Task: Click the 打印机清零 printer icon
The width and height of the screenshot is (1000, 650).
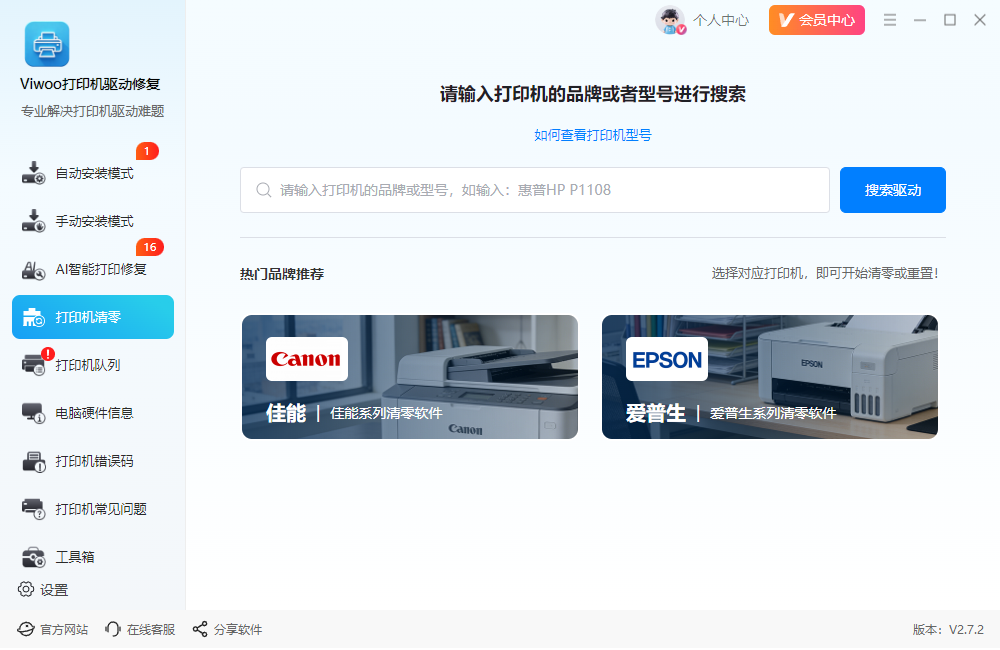Action: 33,317
